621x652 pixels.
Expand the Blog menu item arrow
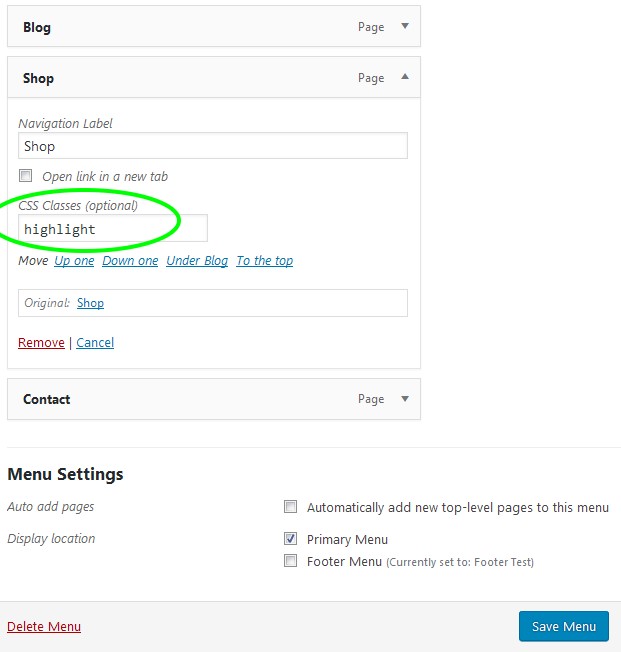[405, 26]
